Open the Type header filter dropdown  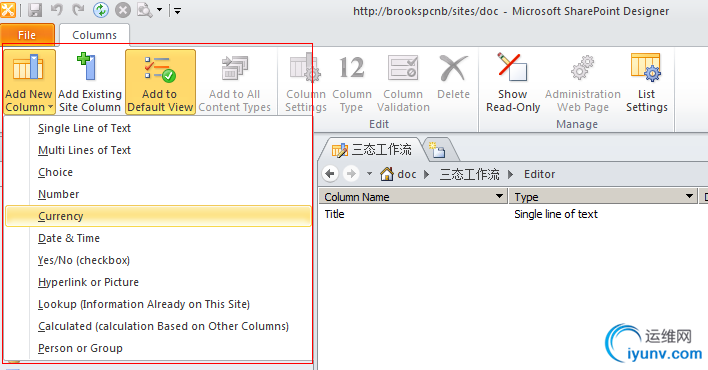689,196
